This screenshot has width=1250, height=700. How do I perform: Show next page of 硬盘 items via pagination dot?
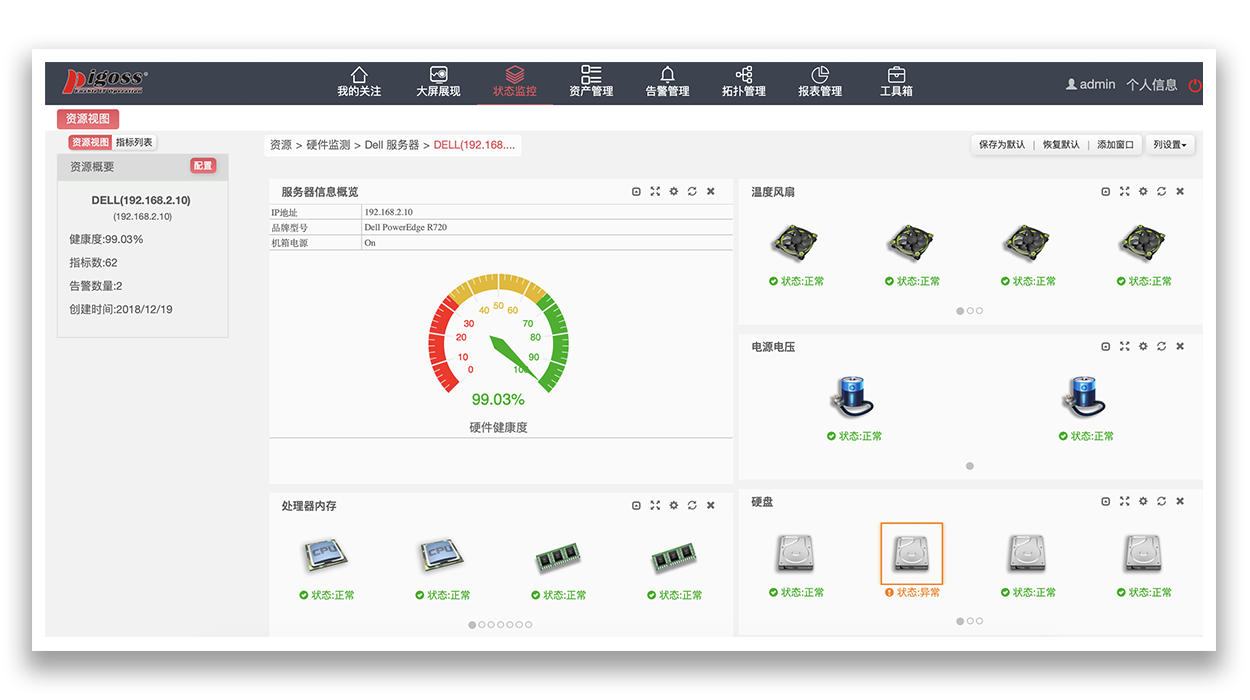click(969, 620)
